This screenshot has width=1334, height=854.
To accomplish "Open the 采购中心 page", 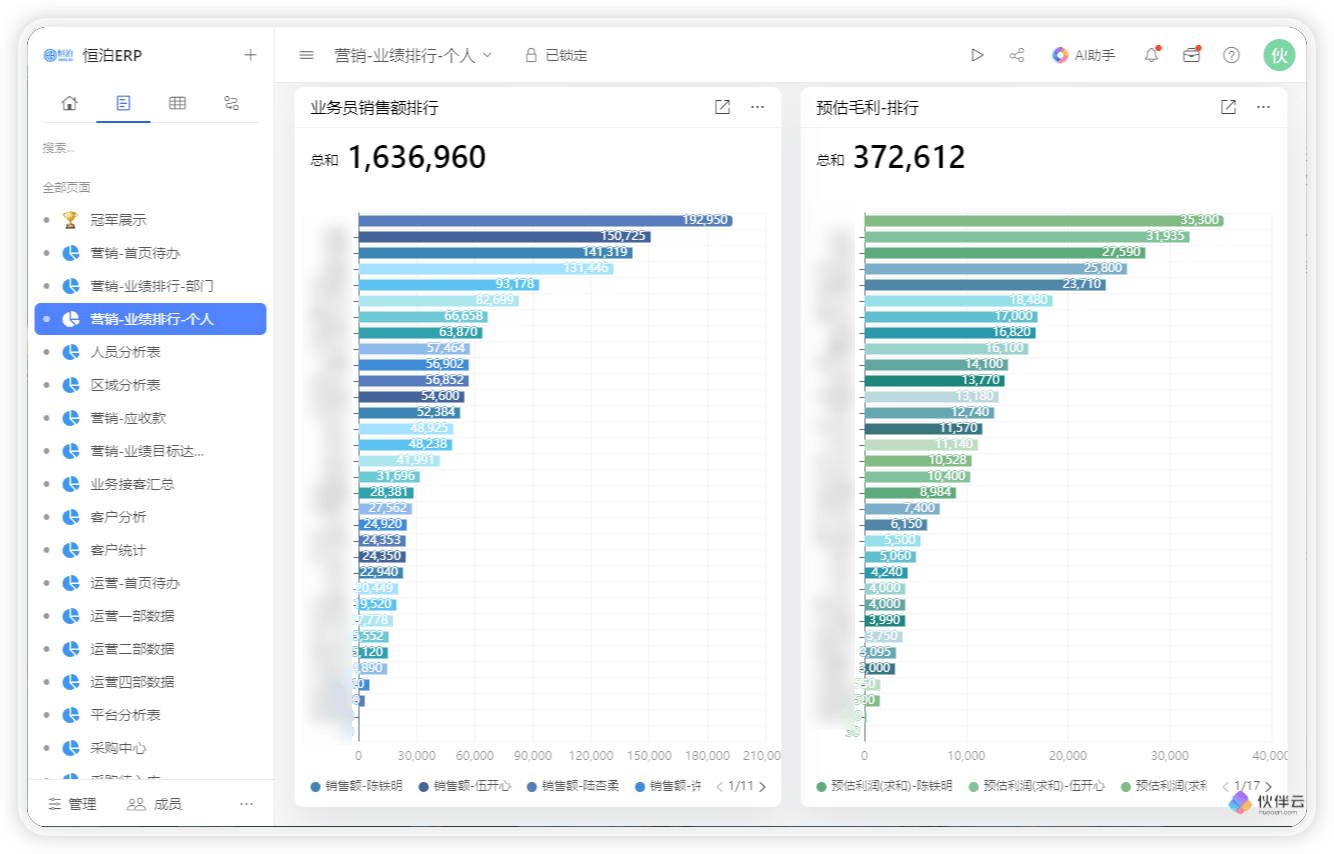I will pyautogui.click(x=150, y=748).
